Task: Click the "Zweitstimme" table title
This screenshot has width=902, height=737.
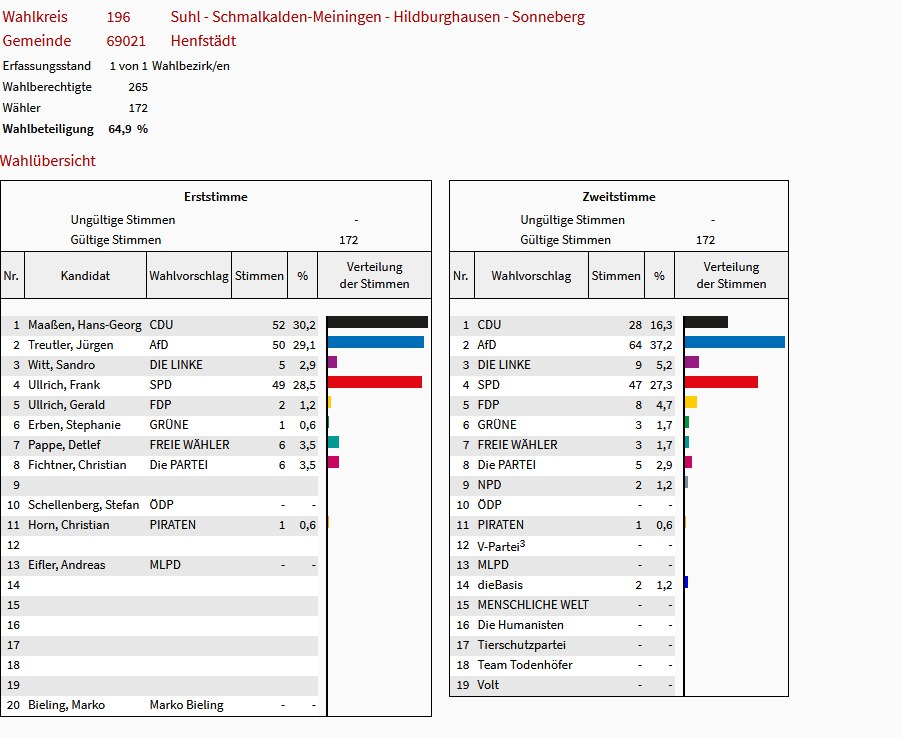Action: point(619,197)
